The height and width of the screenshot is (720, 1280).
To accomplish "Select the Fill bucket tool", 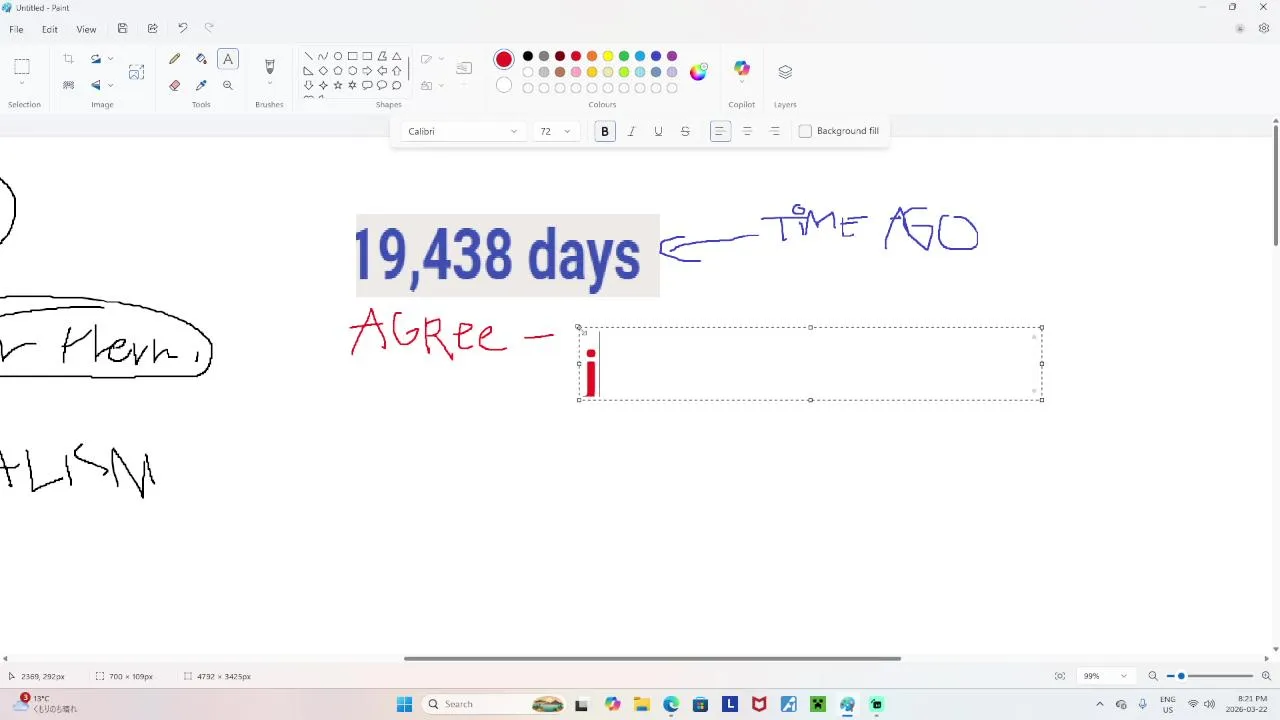I will pos(201,60).
